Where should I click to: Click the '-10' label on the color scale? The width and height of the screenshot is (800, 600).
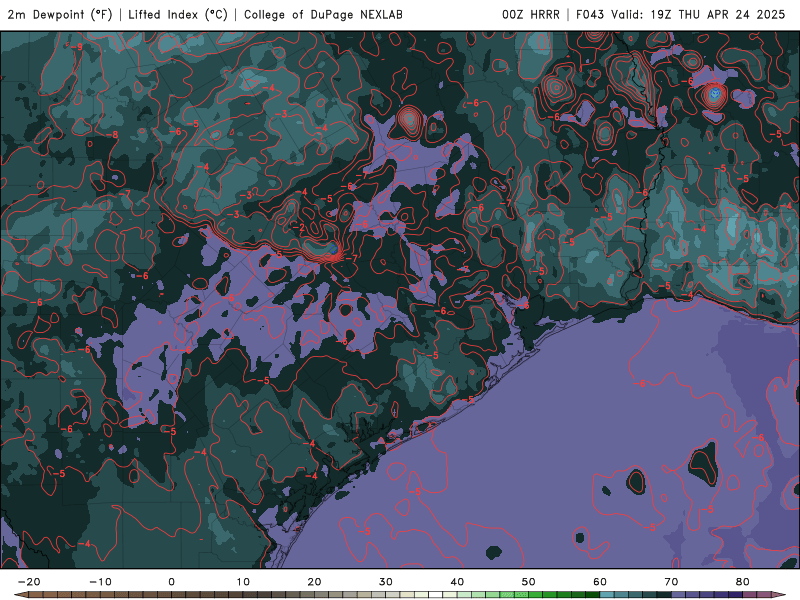pyautogui.click(x=100, y=582)
